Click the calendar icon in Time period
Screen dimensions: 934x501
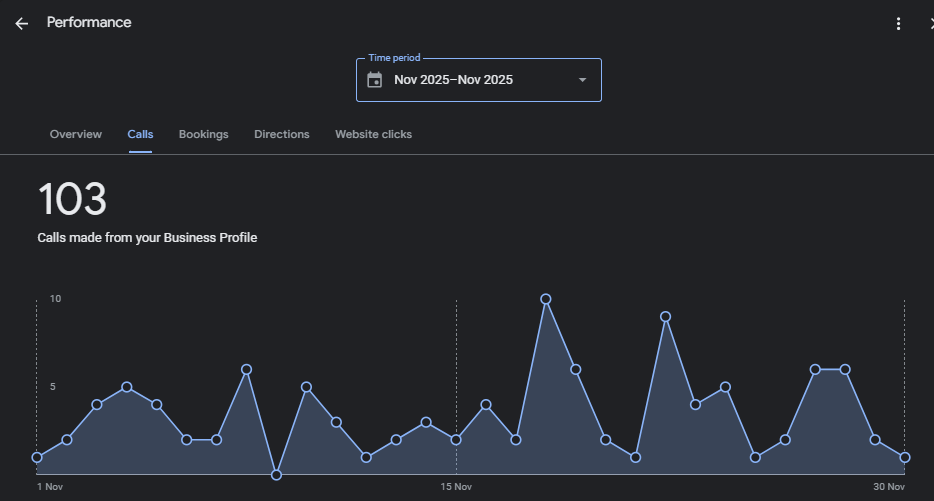375,80
